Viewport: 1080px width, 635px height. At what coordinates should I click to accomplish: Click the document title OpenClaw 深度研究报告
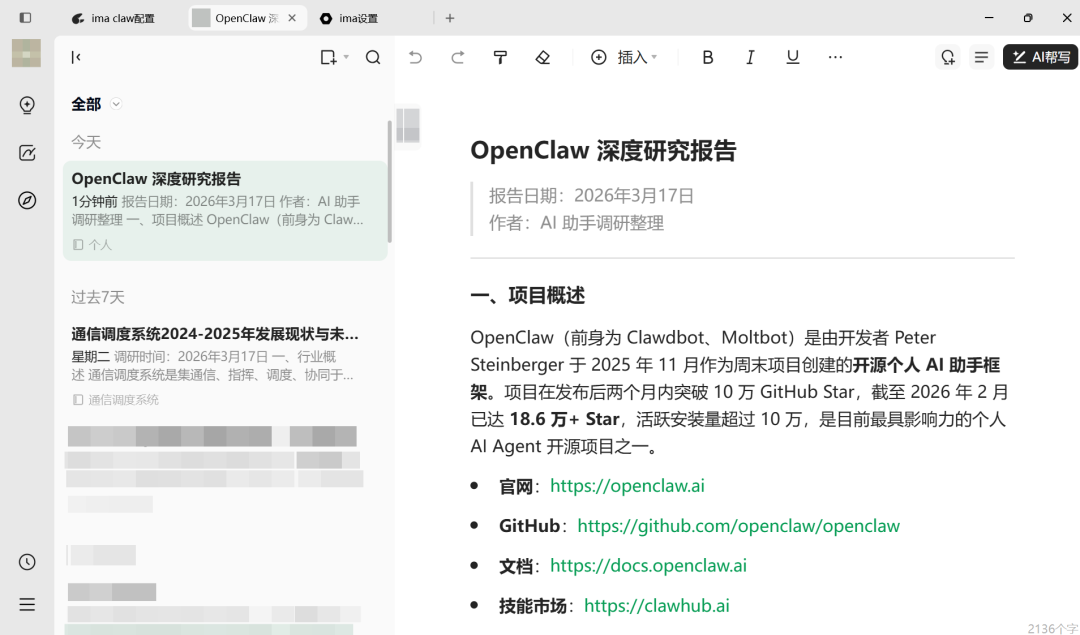click(603, 151)
